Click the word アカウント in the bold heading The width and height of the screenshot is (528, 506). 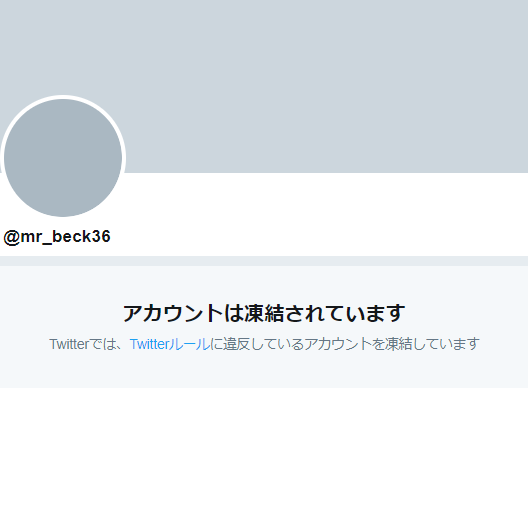173,313
